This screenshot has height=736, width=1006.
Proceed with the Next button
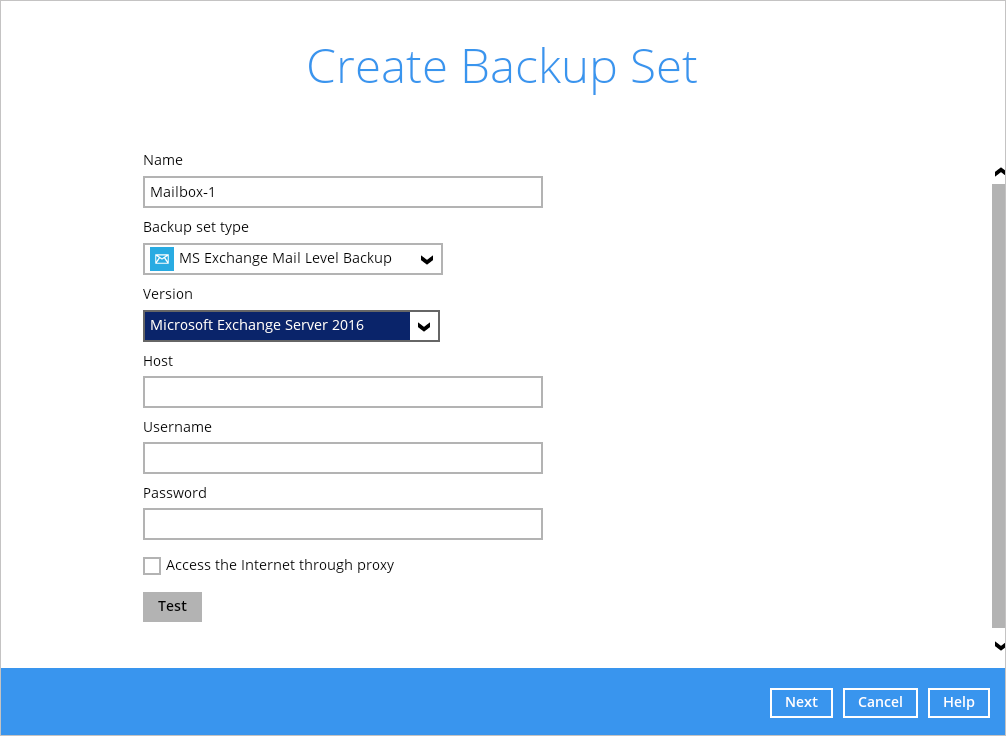(x=801, y=703)
